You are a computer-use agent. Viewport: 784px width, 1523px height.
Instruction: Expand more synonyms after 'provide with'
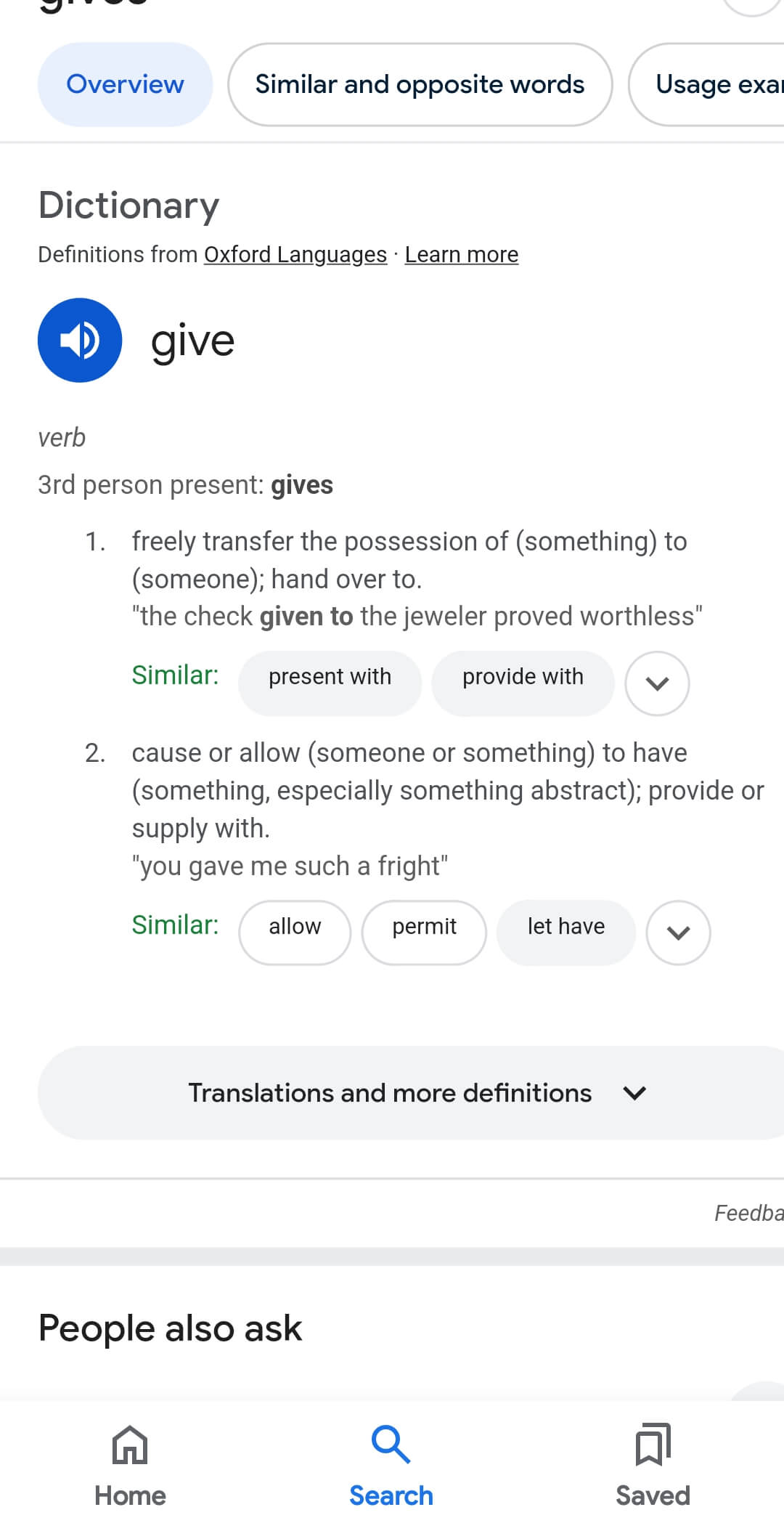657,683
